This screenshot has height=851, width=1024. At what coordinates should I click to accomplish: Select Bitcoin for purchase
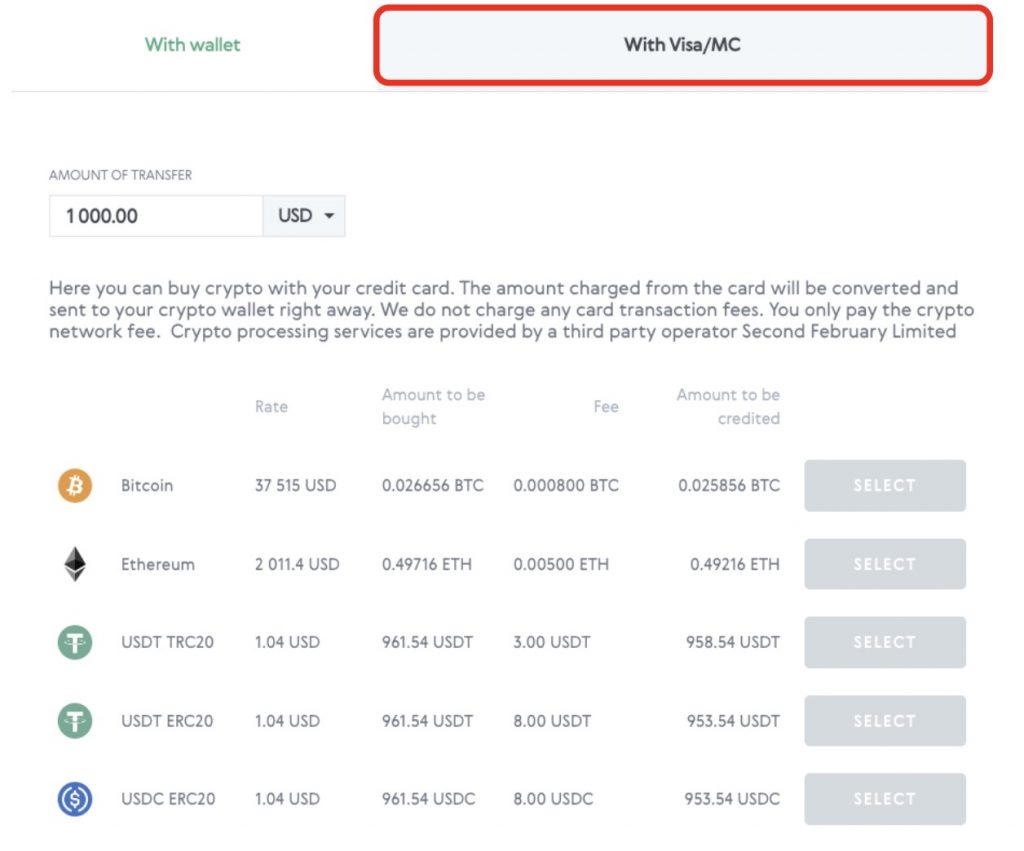pos(884,485)
